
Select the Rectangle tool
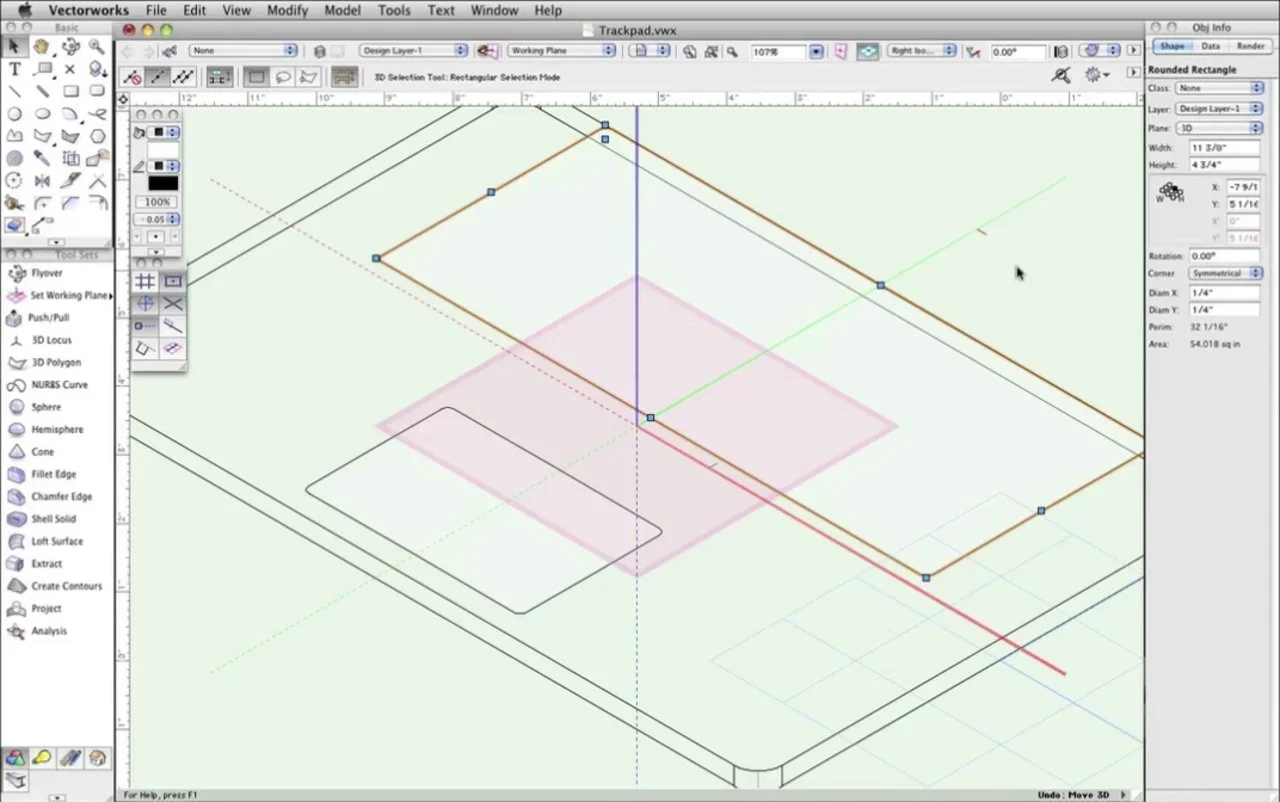(x=70, y=91)
